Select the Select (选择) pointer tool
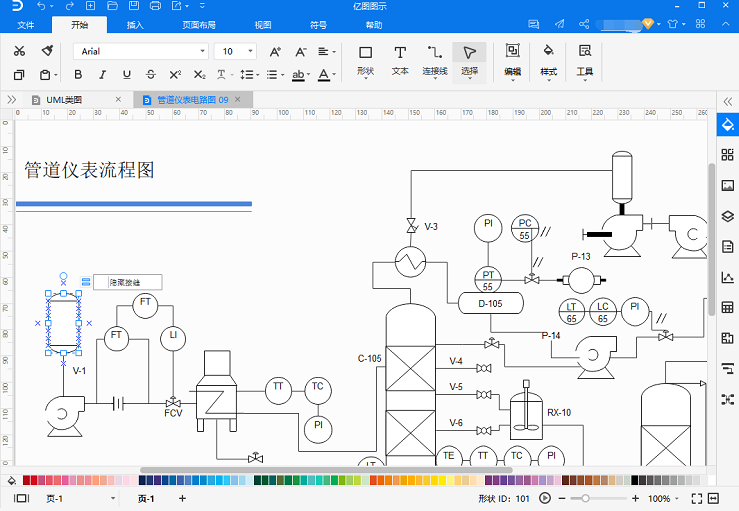 pyautogui.click(x=469, y=62)
